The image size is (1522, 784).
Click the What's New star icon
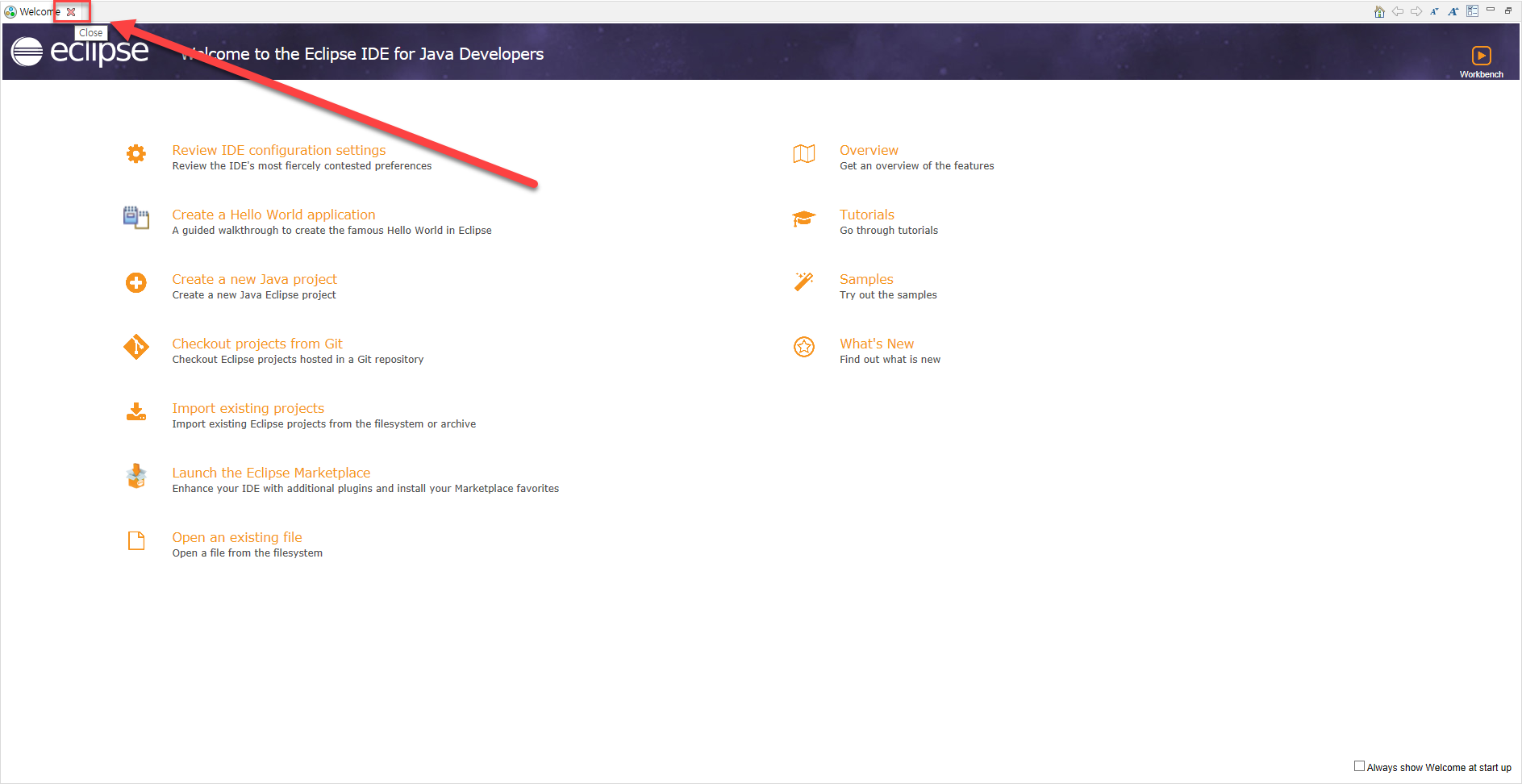tap(804, 347)
